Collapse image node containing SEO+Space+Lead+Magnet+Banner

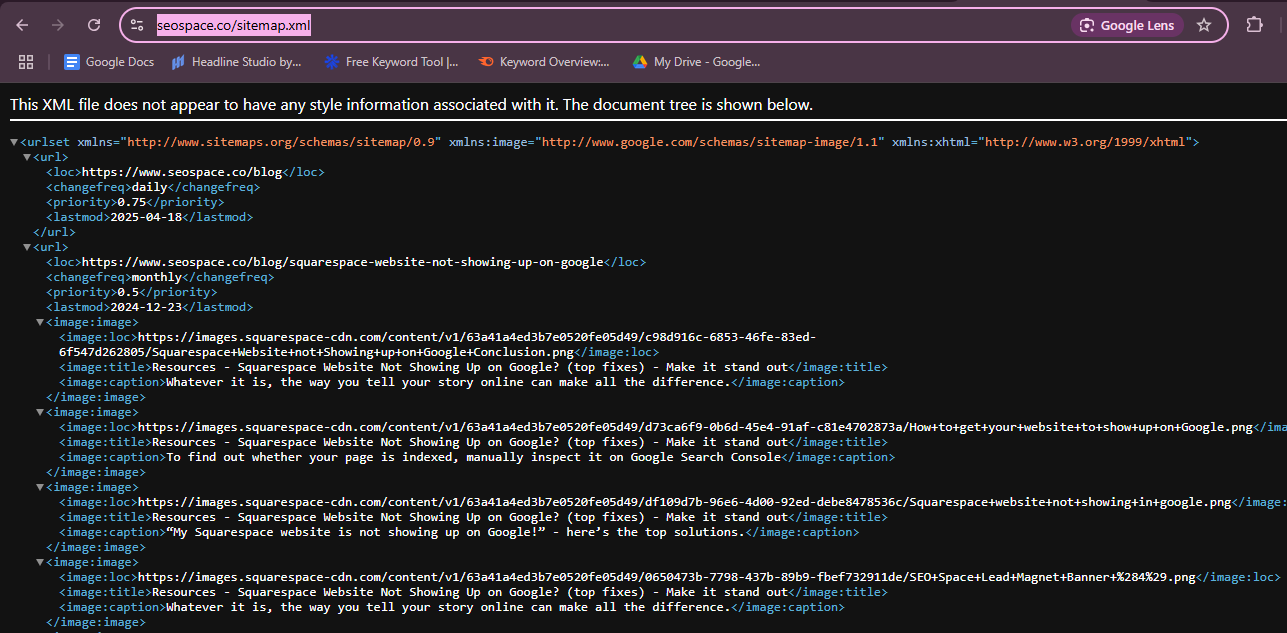click(x=40, y=562)
